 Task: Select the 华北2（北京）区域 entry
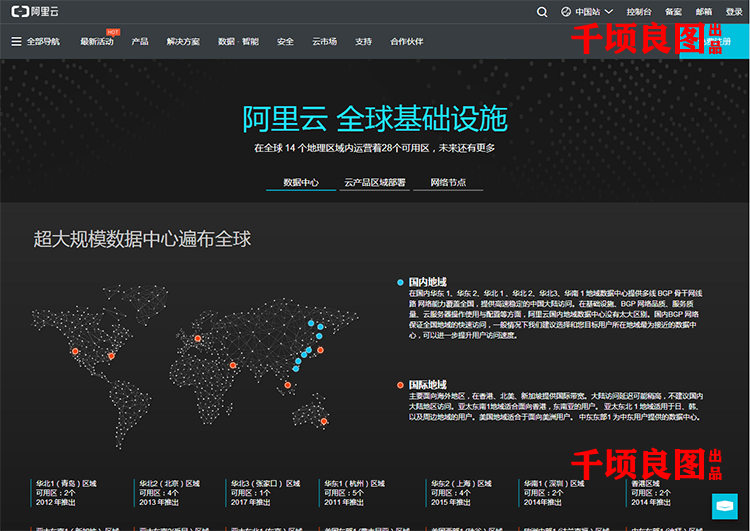coord(169,493)
